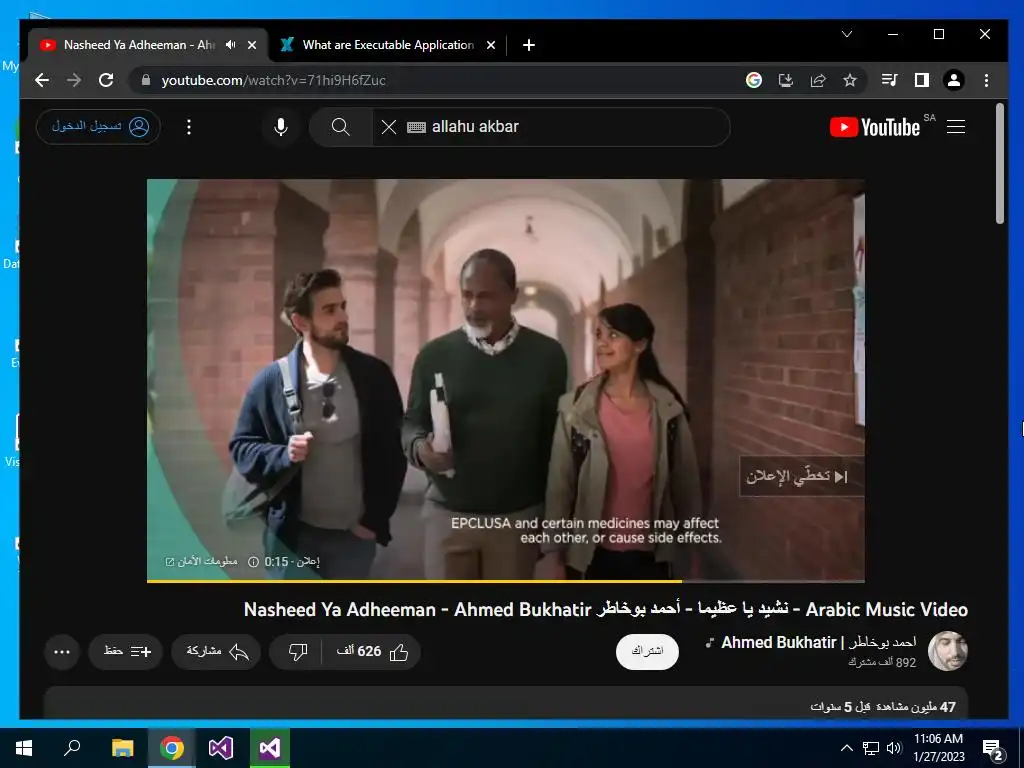Click the Ahmed Bukhatir channel avatar
The height and width of the screenshot is (768, 1024).
[948, 651]
